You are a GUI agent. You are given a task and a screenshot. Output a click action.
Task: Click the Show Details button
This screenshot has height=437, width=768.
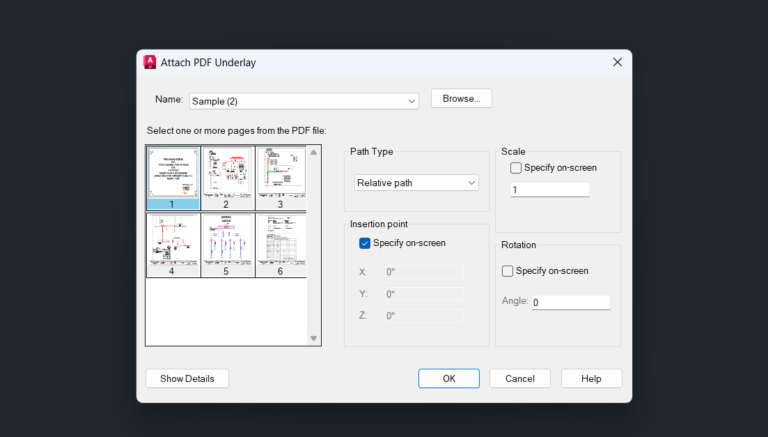187,379
